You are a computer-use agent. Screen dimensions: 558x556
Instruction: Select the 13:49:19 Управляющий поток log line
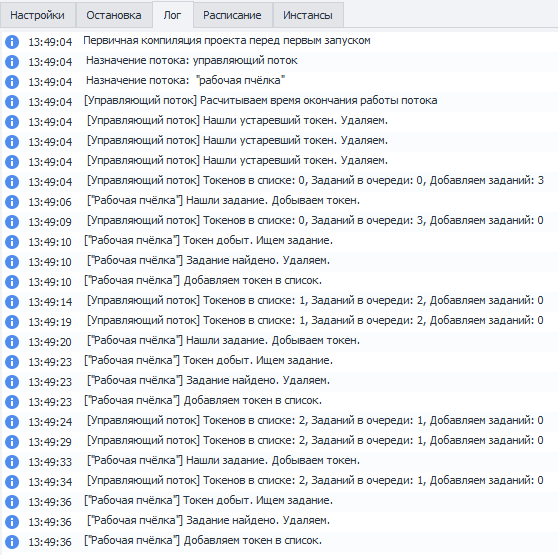click(x=279, y=321)
